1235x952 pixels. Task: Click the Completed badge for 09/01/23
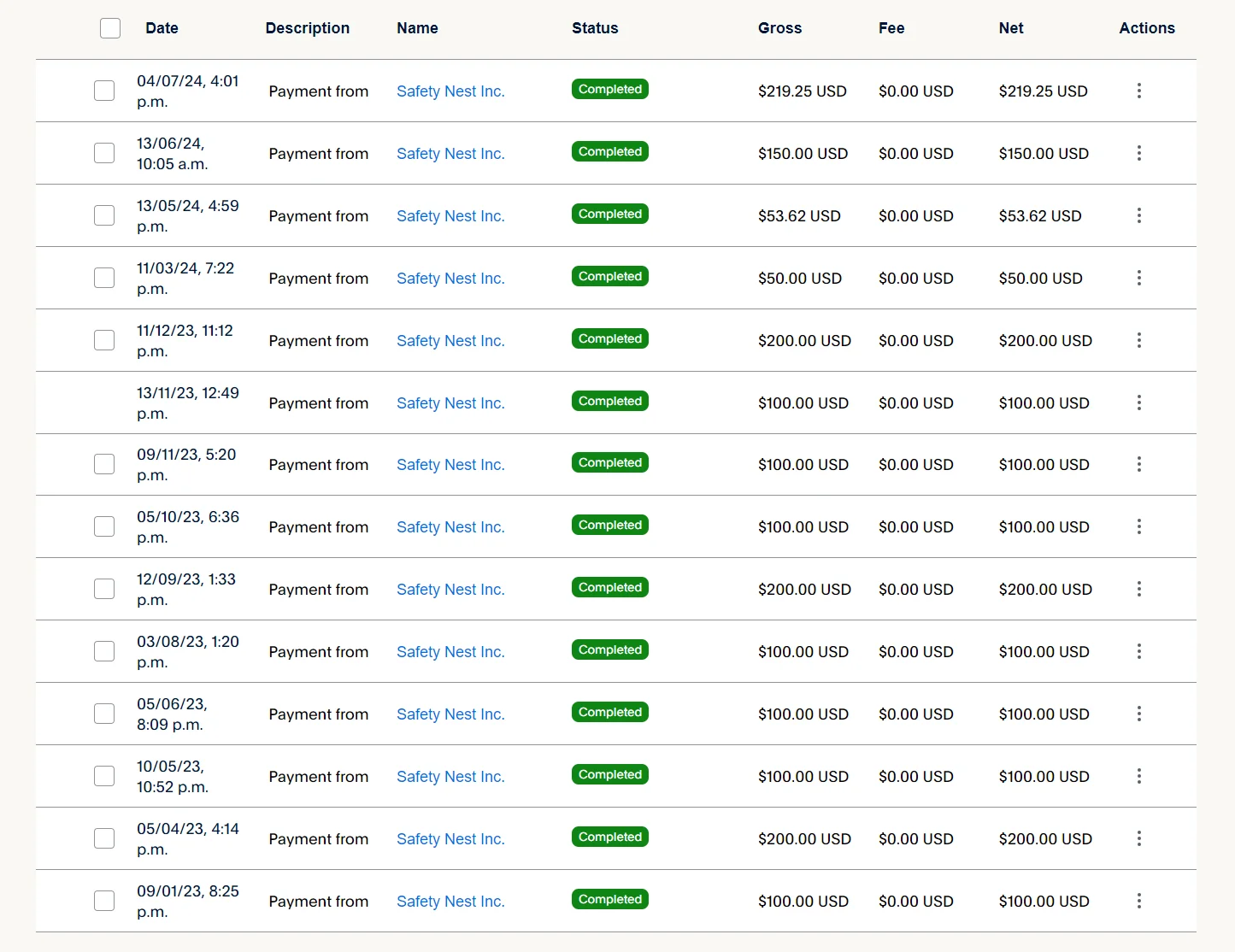tap(610, 899)
